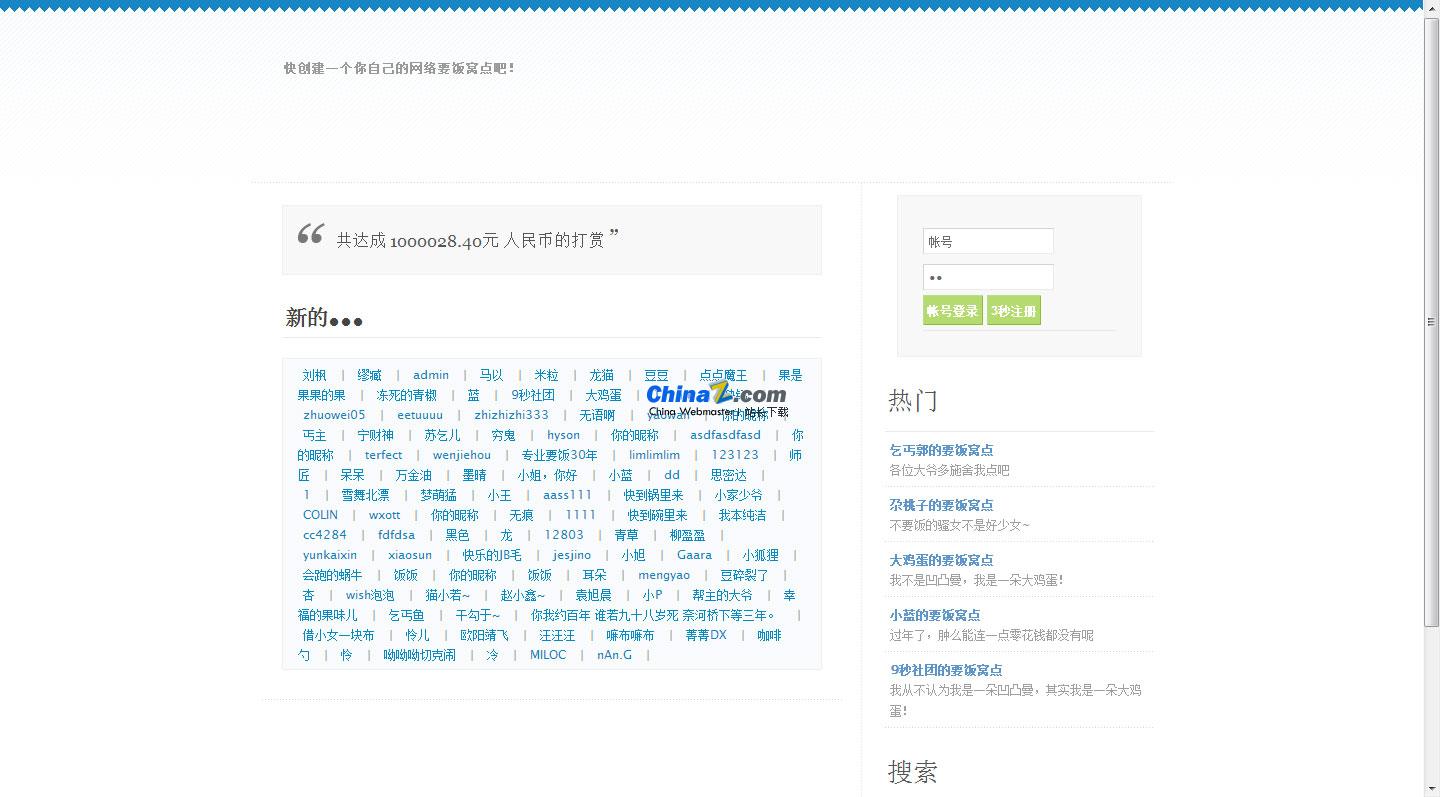Image resolution: width=1440 pixels, height=797 pixels.
Task: Open user 豆豆 link
Action: [656, 375]
